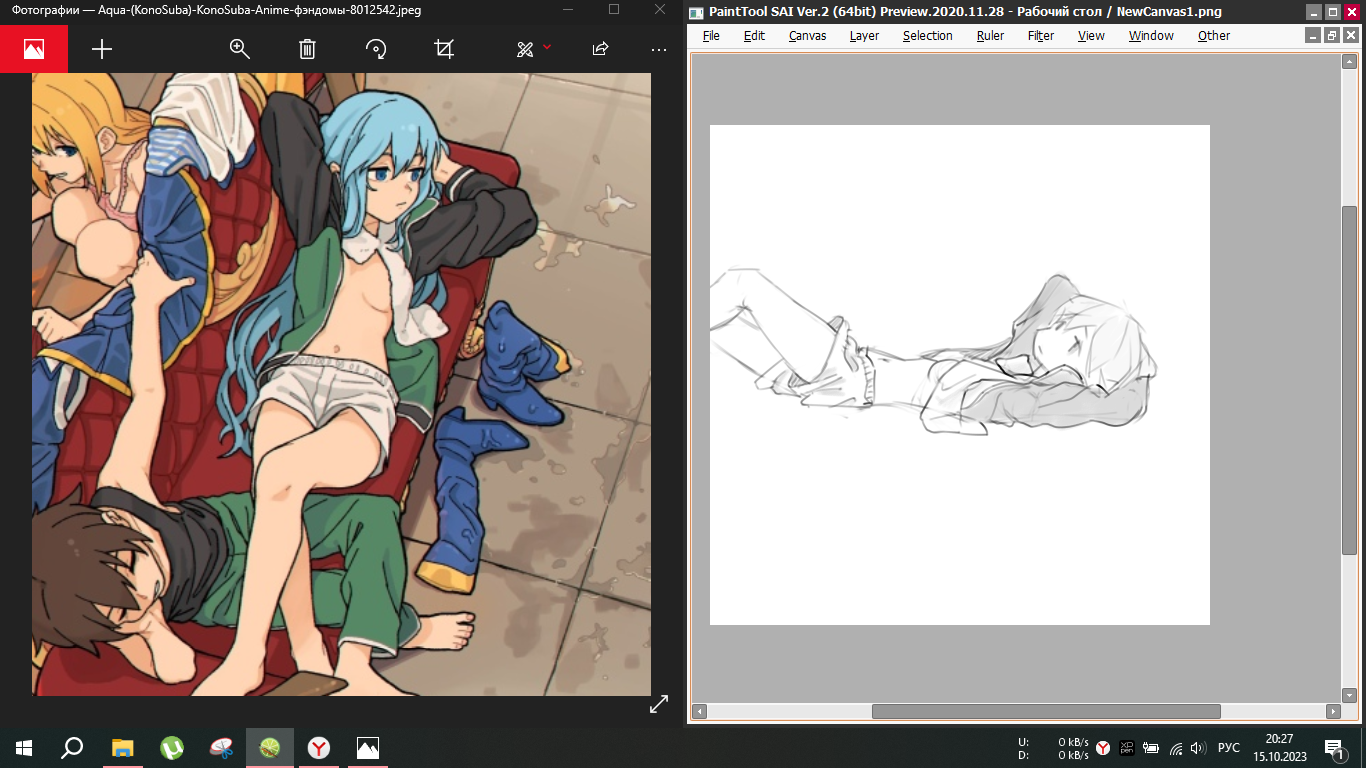Open volume control from the tray
1366x768 pixels.
click(1199, 748)
